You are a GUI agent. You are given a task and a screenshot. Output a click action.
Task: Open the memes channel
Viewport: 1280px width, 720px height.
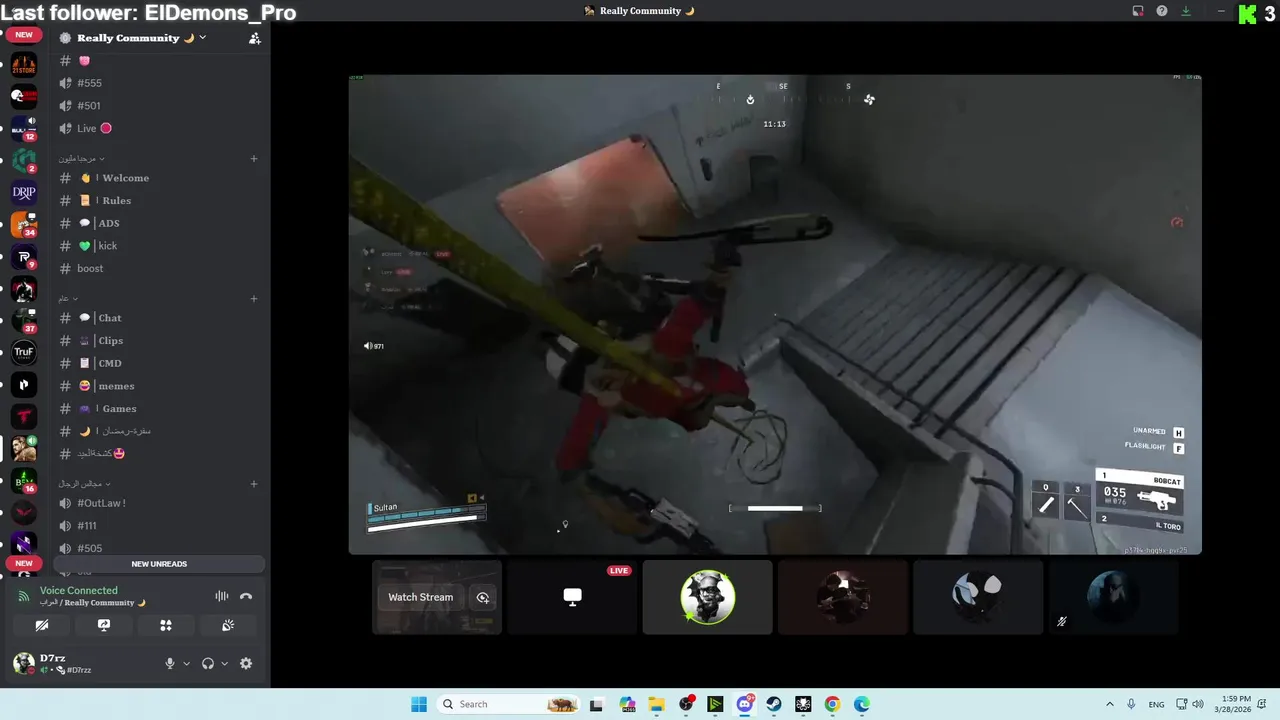point(159,386)
